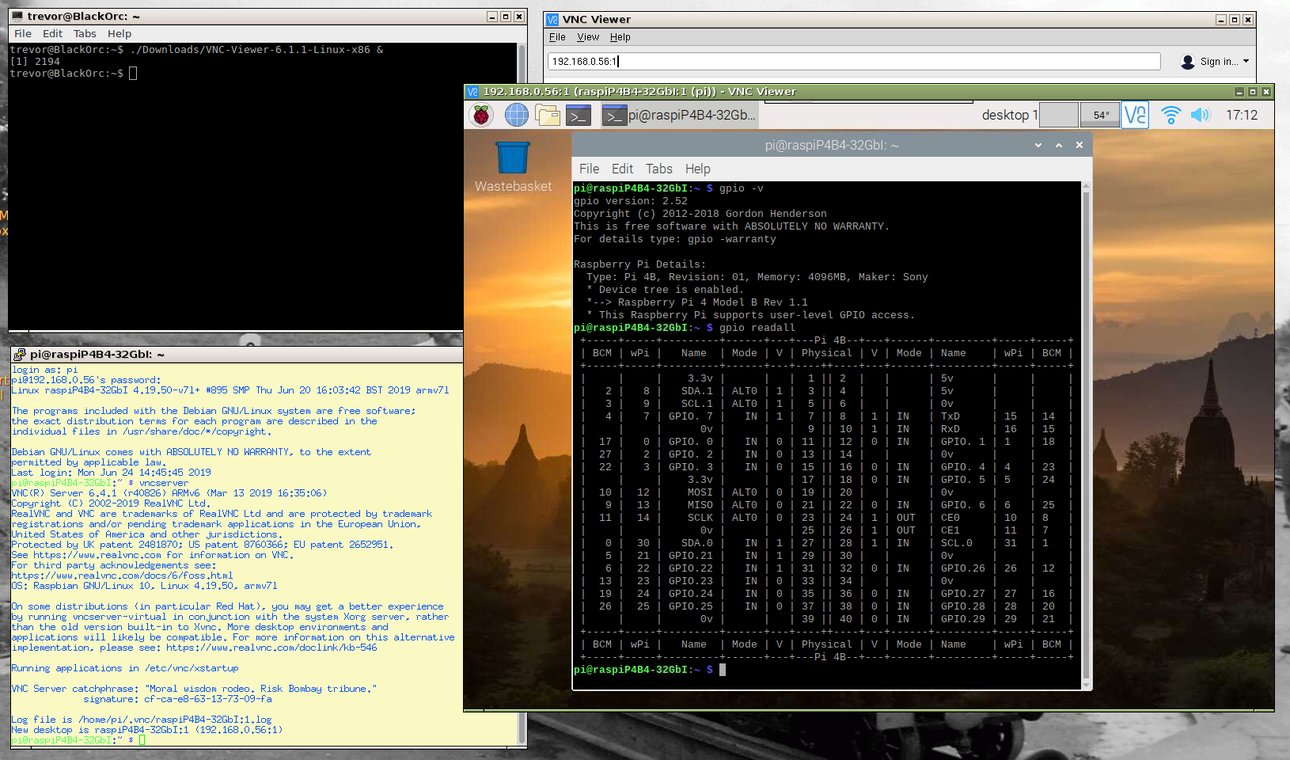Open Edit menu in Pi terminal window
Viewport: 1290px width, 760px height.
click(622, 169)
